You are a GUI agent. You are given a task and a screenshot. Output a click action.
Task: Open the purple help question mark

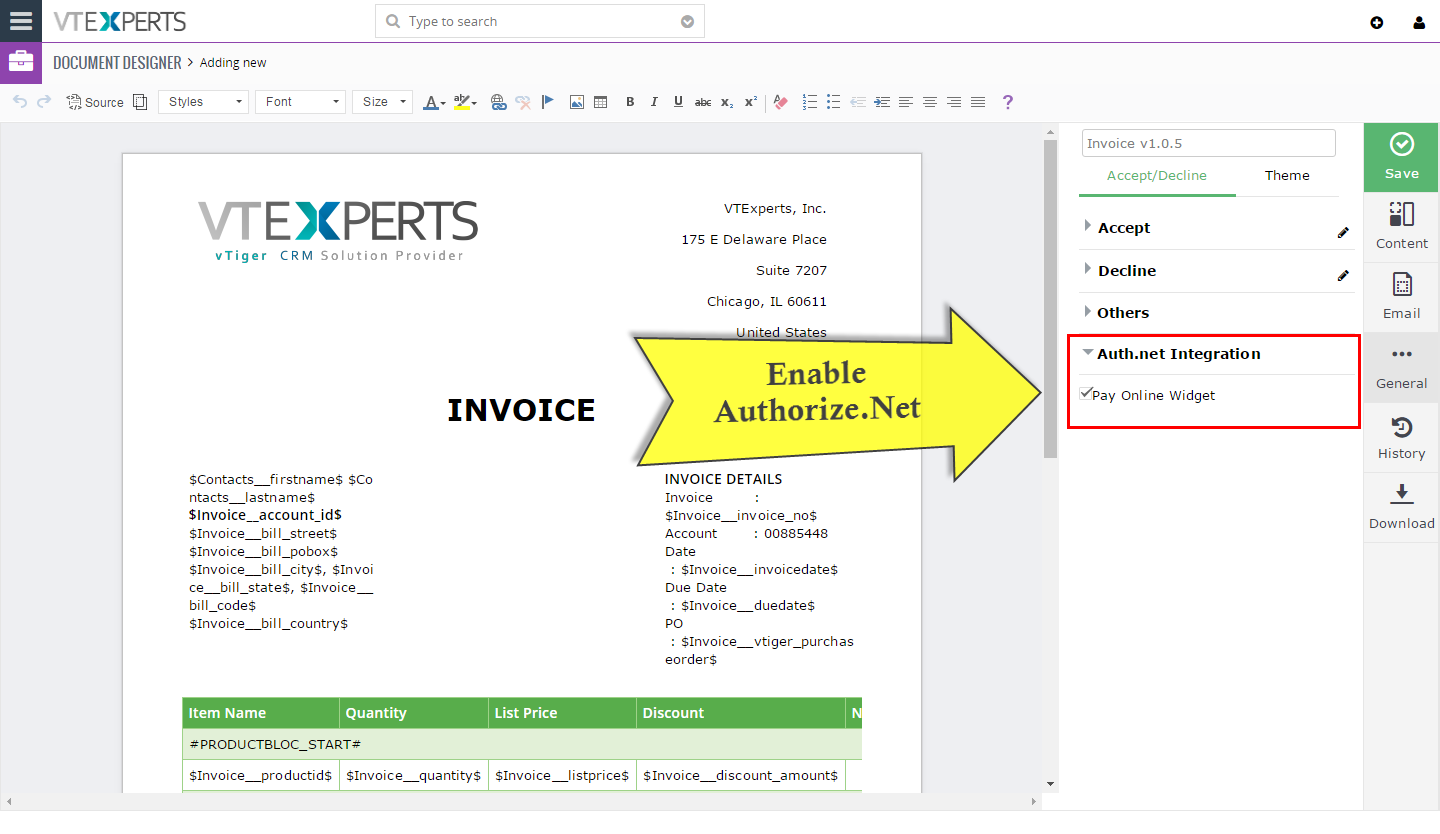(1008, 102)
